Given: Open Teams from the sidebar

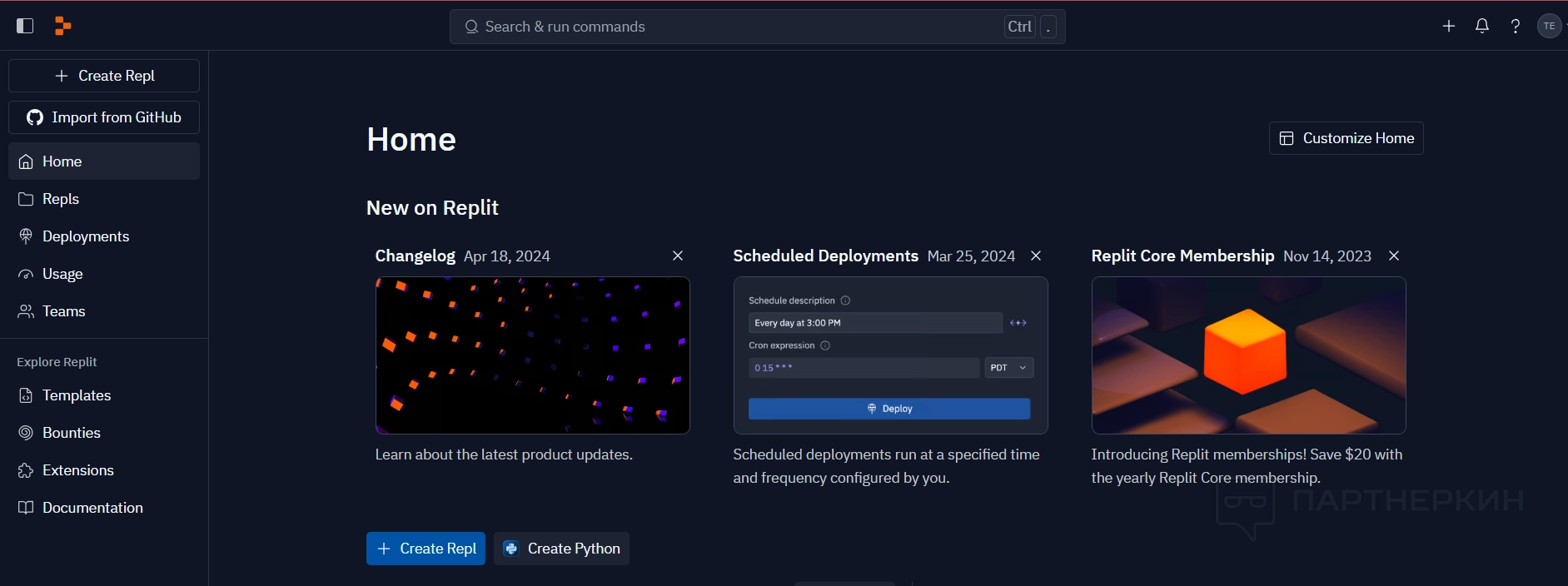Looking at the screenshot, I should pos(63,311).
